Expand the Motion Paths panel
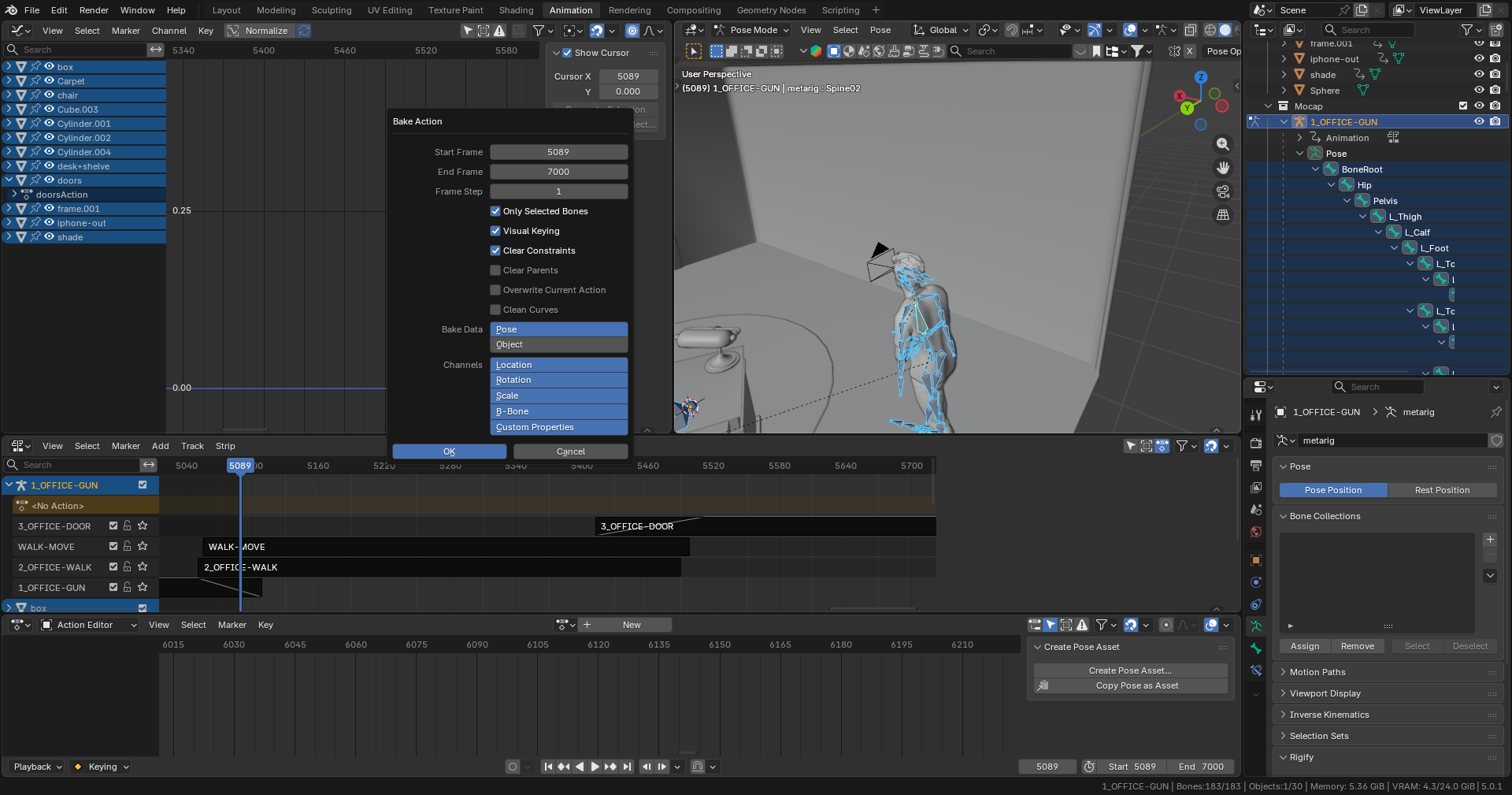The height and width of the screenshot is (795, 1512). click(x=1317, y=672)
